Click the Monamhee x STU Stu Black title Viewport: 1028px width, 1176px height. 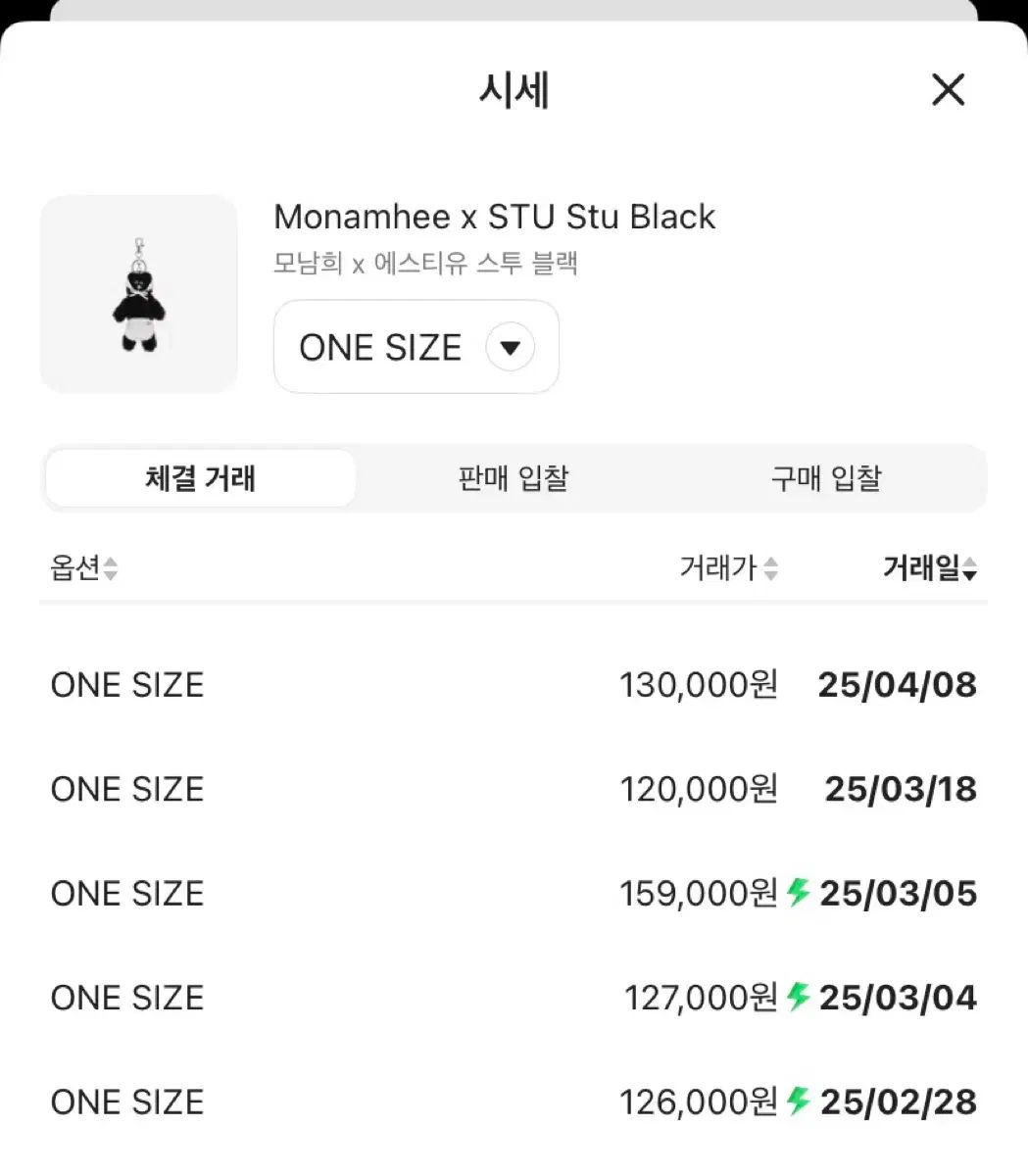494,217
